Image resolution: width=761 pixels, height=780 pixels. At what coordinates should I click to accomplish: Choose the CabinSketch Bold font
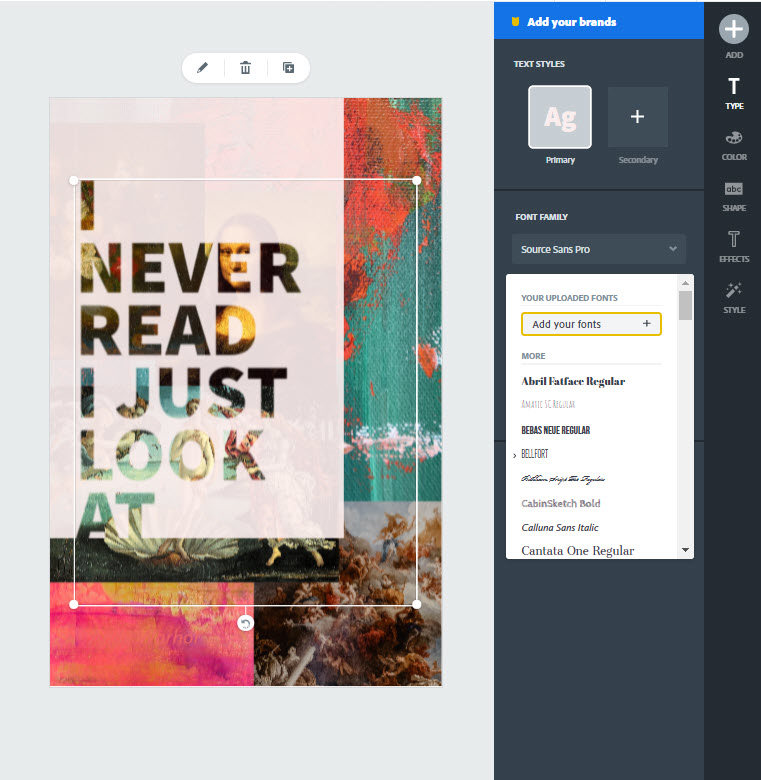[x=561, y=503]
